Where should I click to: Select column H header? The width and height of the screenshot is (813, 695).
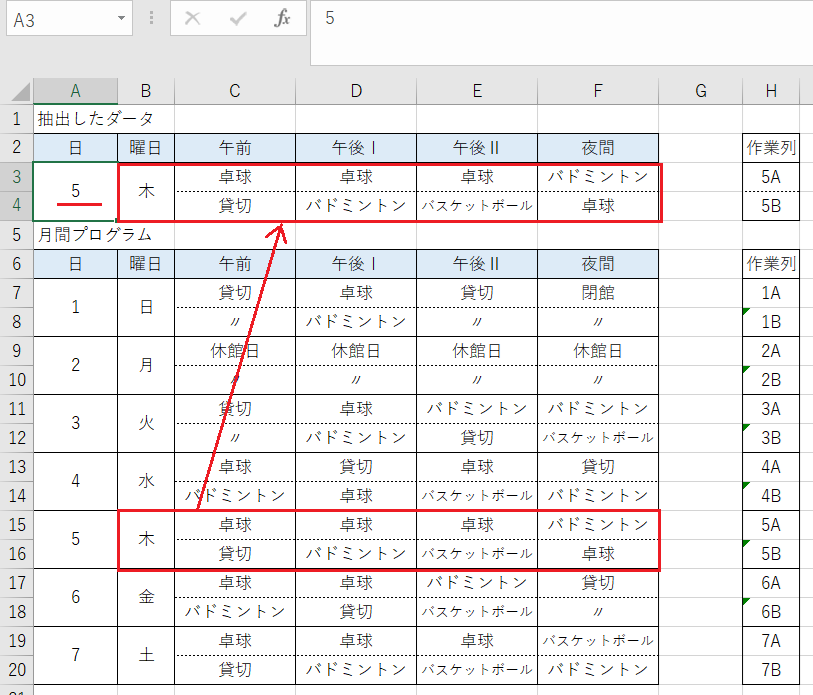770,90
